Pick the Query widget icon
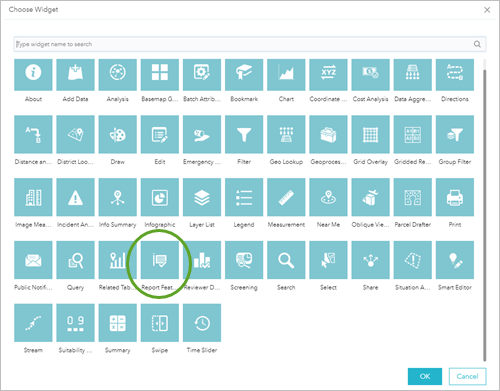The height and width of the screenshot is (391, 500). coord(75,260)
